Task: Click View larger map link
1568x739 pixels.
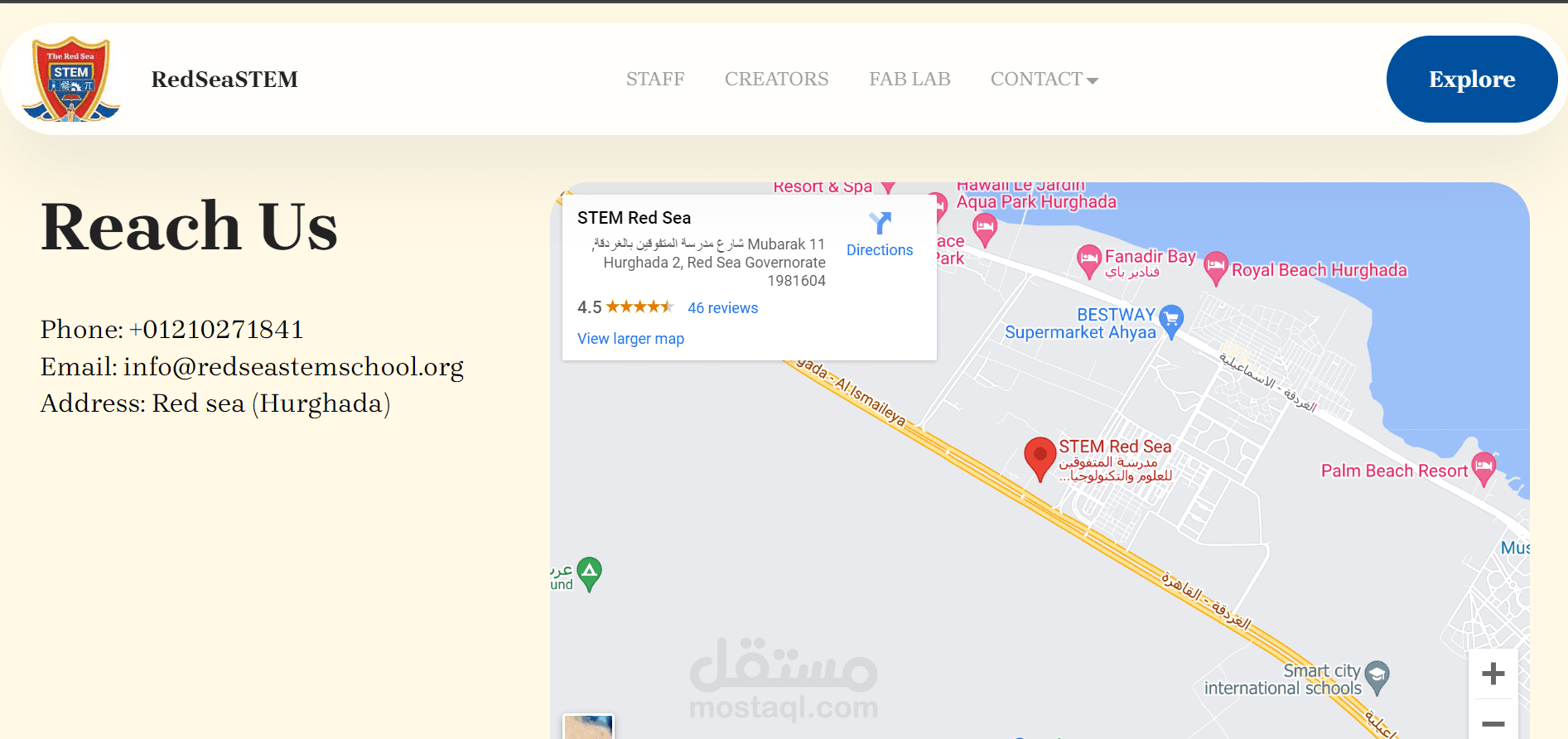Action: click(630, 339)
